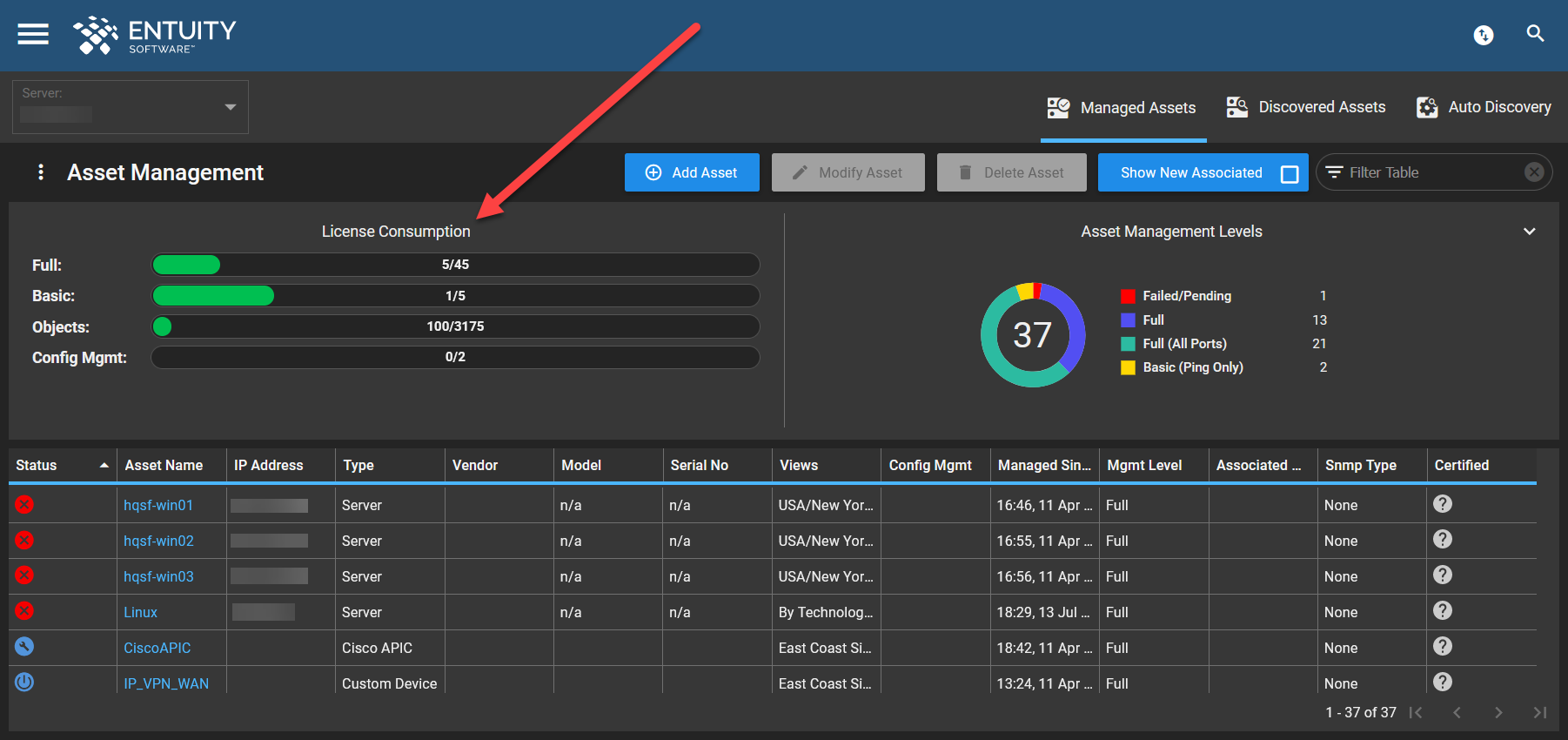Screen dimensions: 1568x740
Task: Go to previous table page
Action: [1457, 712]
